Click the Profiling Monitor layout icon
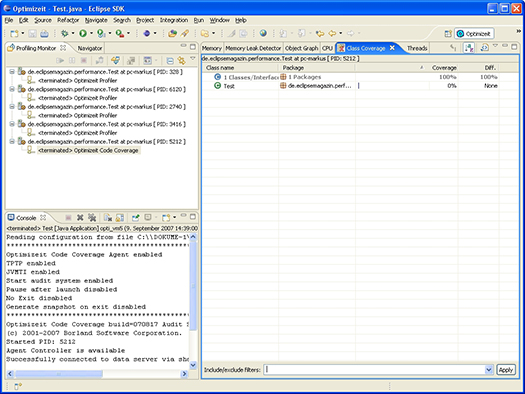 click(x=147, y=61)
